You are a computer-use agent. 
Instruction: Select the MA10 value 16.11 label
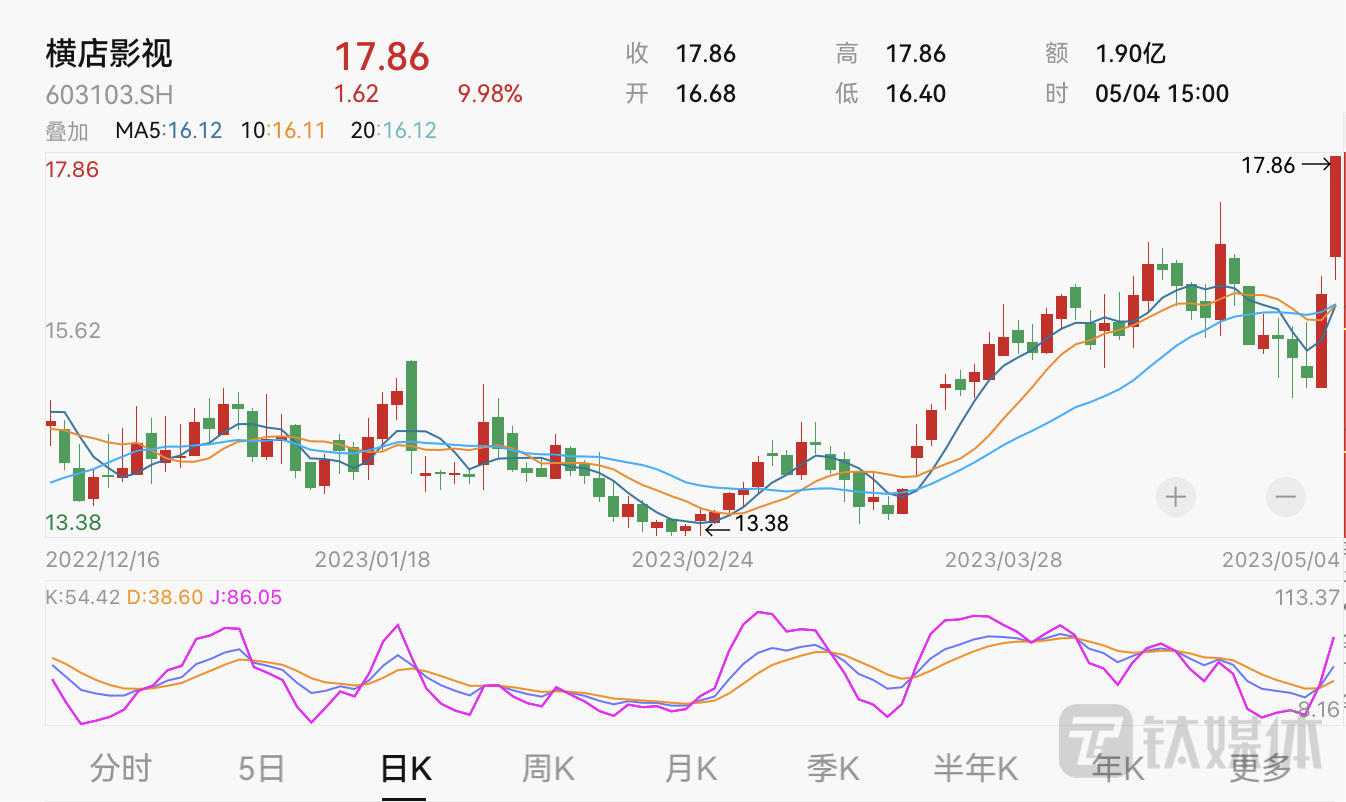tap(286, 131)
